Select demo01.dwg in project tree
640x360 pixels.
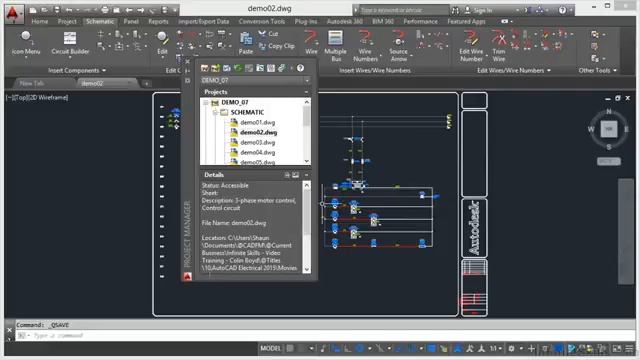point(257,122)
